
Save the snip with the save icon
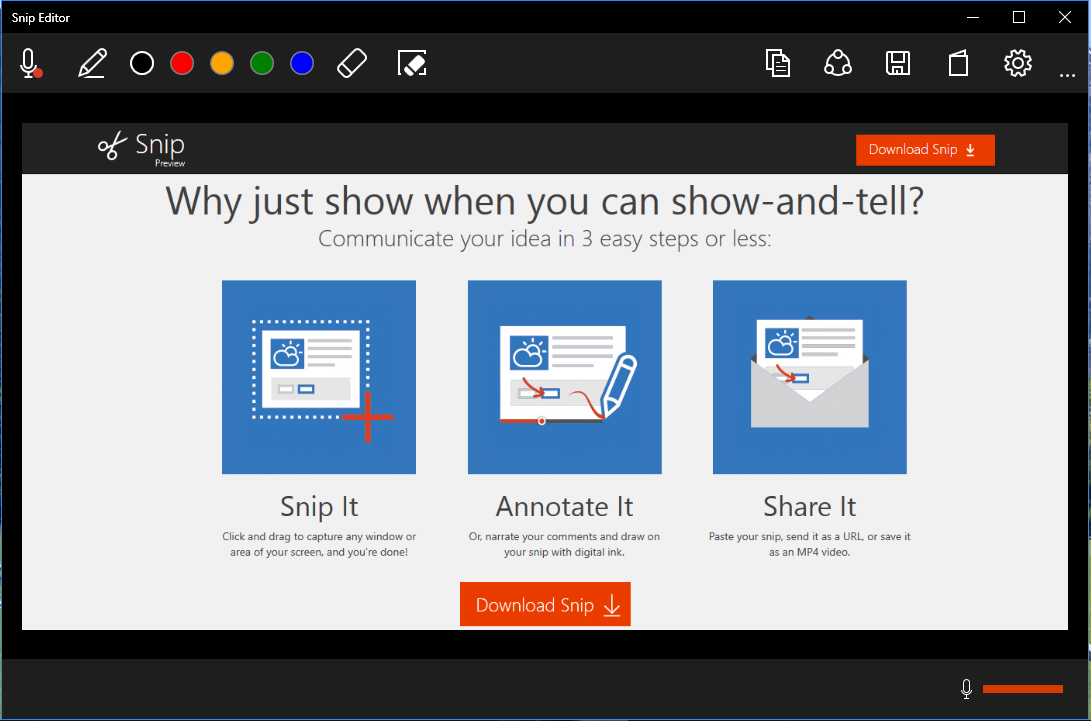(898, 62)
